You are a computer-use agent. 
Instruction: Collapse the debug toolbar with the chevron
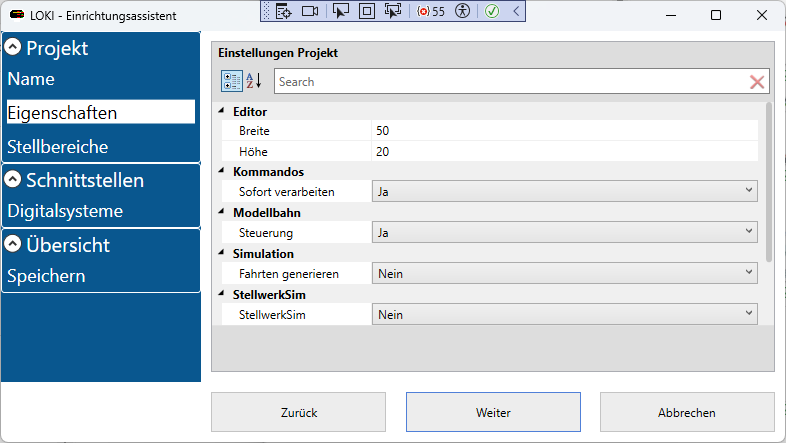[x=515, y=11]
